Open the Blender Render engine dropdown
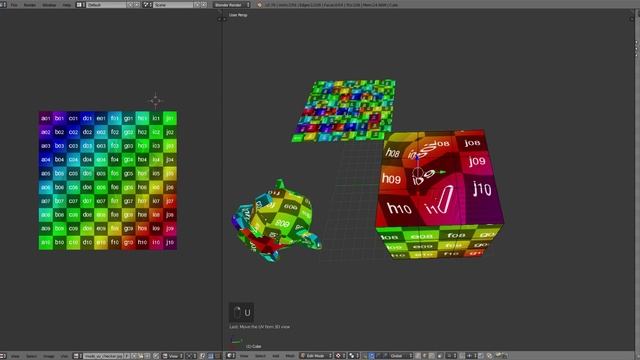The image size is (640, 360). tap(231, 4)
